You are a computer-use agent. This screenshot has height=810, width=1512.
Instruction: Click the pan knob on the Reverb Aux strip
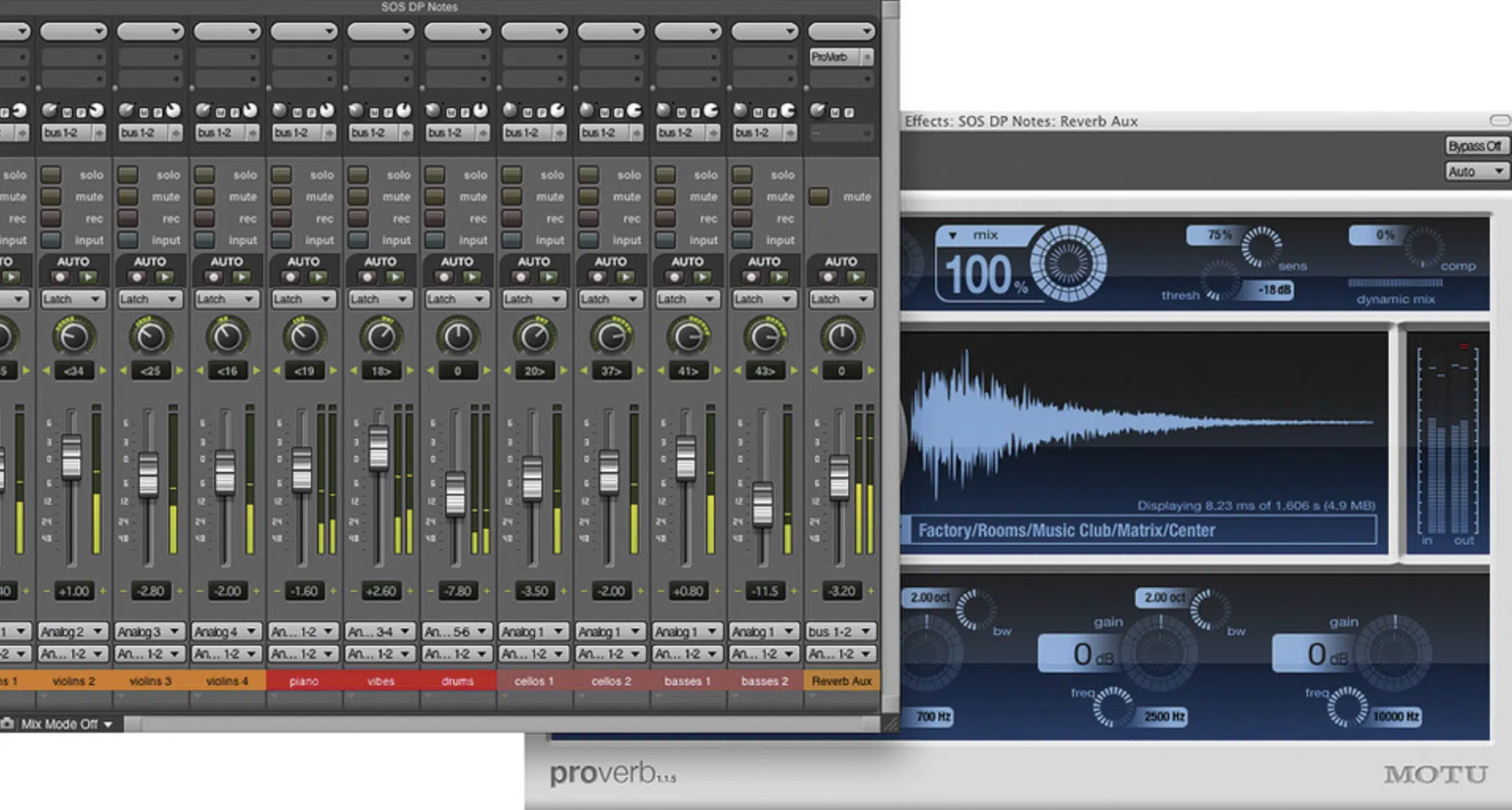click(x=842, y=337)
